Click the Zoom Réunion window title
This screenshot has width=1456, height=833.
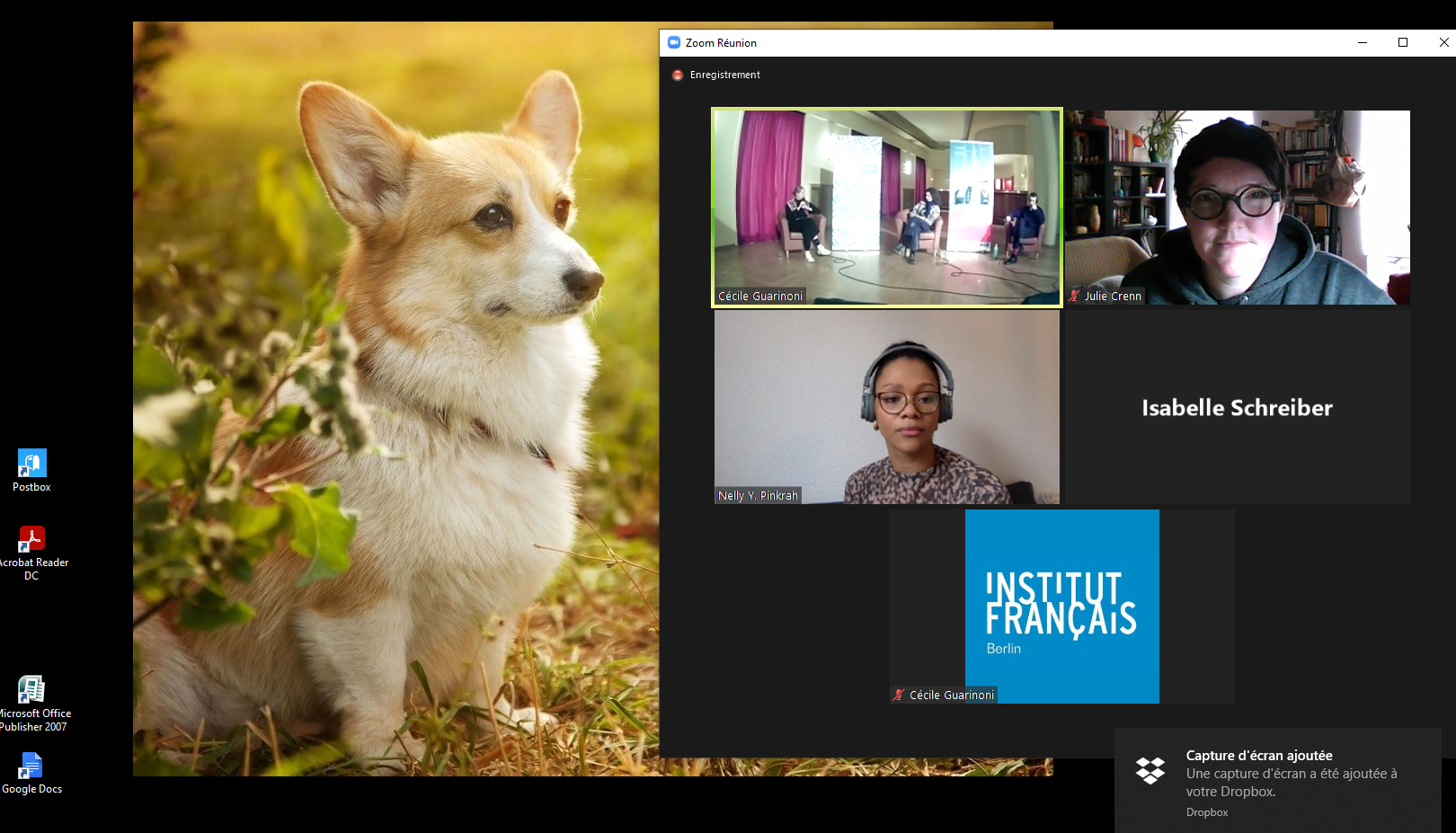pos(721,43)
